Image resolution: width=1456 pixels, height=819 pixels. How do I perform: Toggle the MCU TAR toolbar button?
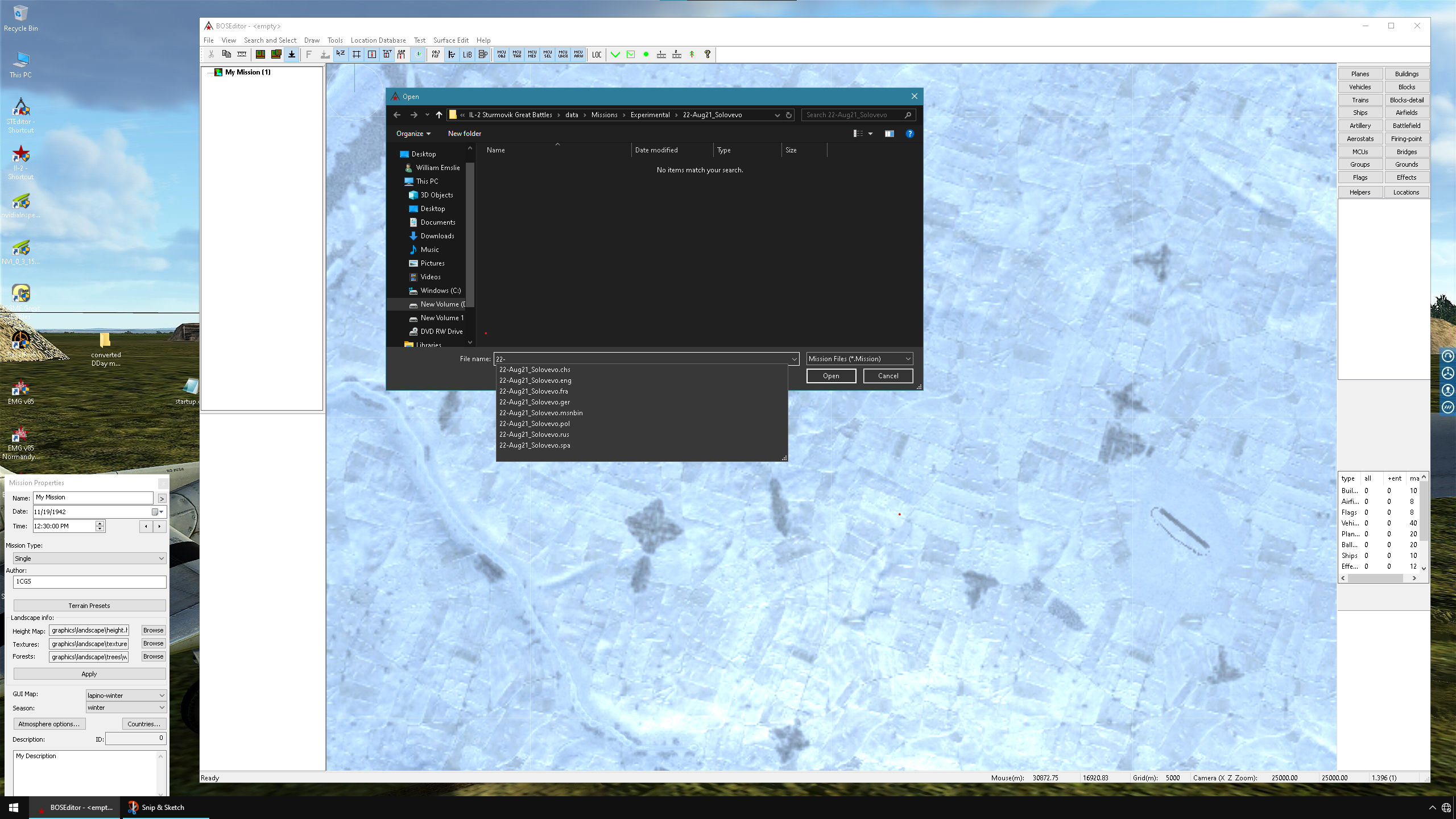[516, 55]
